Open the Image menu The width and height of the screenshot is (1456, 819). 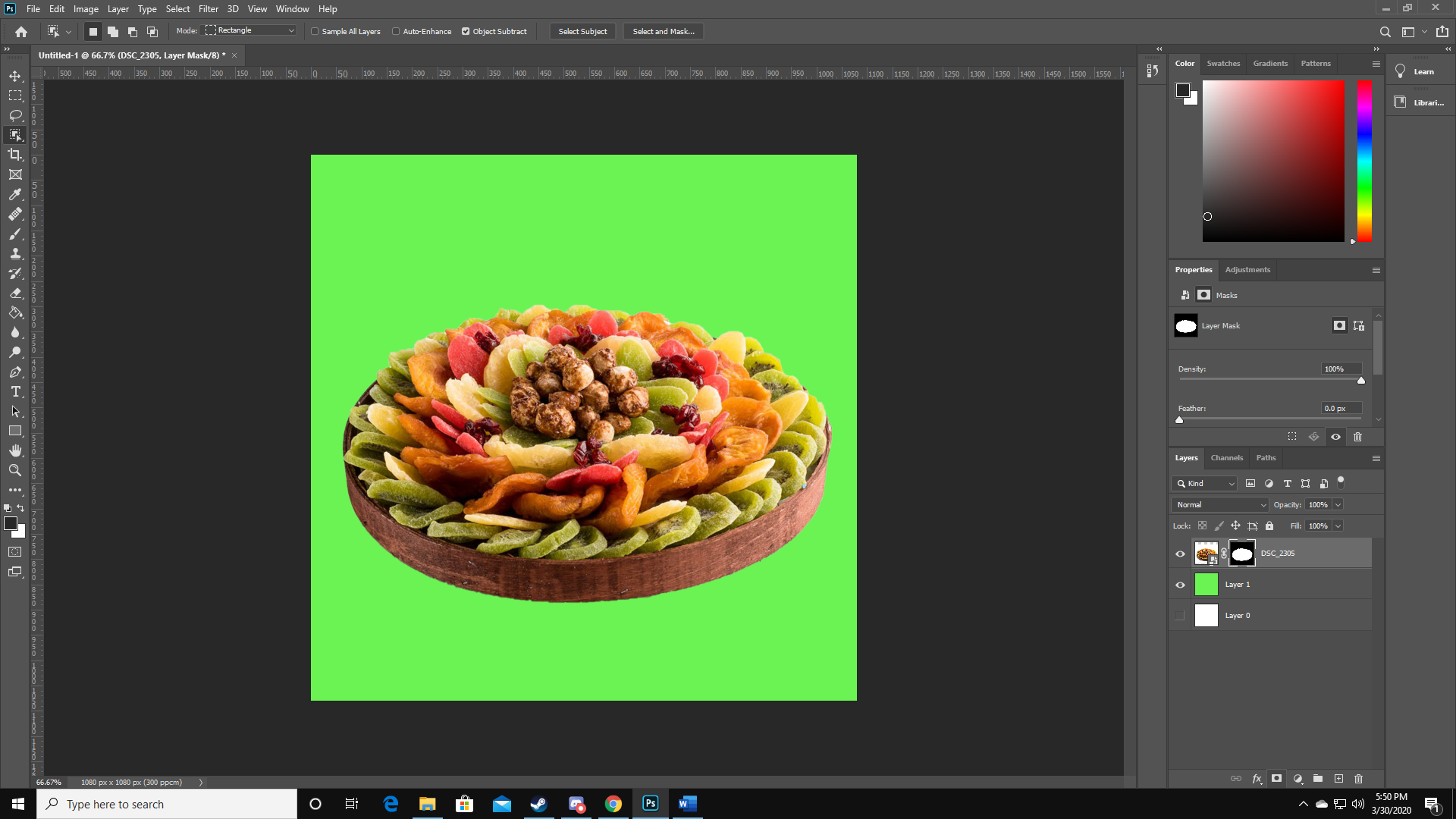[86, 9]
